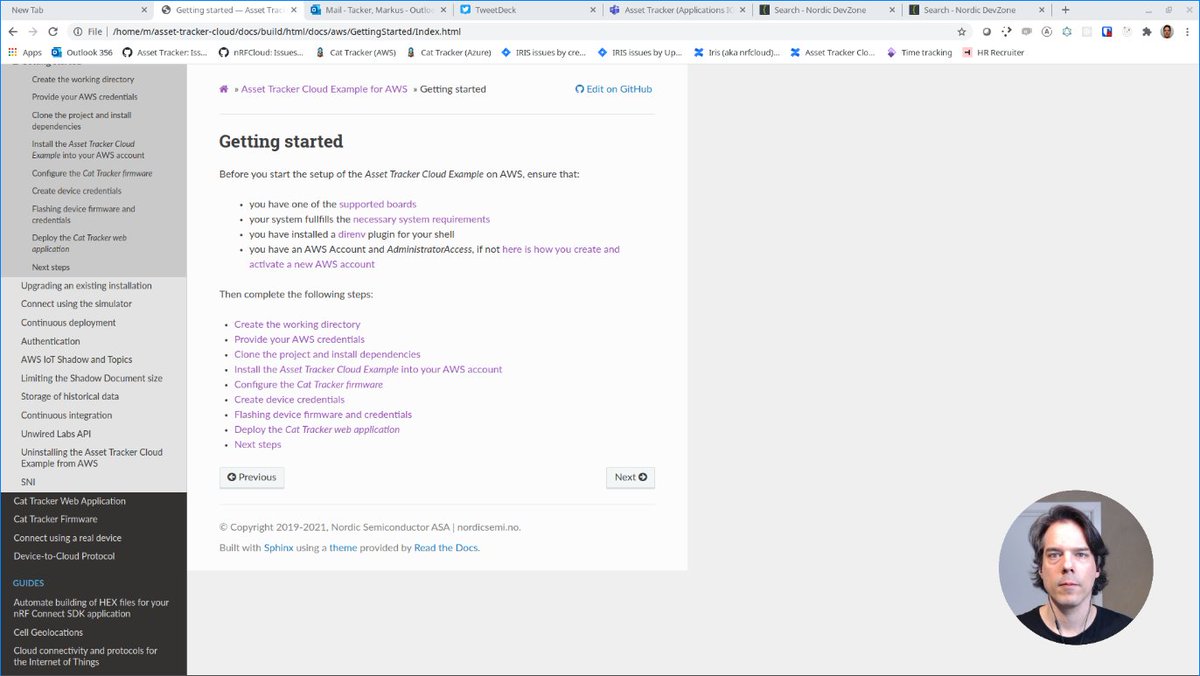Open the Chrome extensions puzzle icon
Viewport: 1200px width, 676px height.
pyautogui.click(x=1146, y=31)
